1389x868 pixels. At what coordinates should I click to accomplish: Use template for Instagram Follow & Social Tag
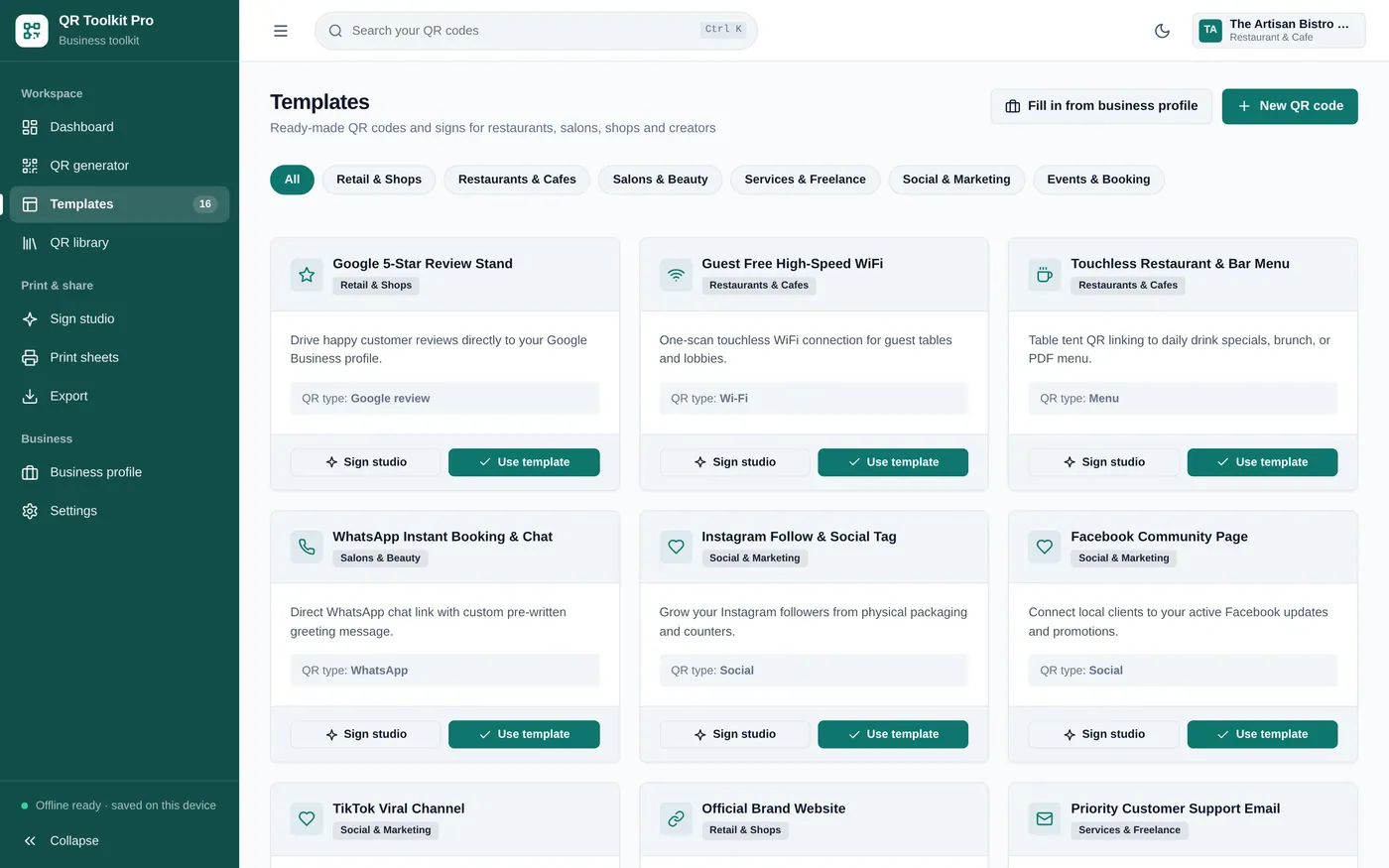[x=893, y=734]
